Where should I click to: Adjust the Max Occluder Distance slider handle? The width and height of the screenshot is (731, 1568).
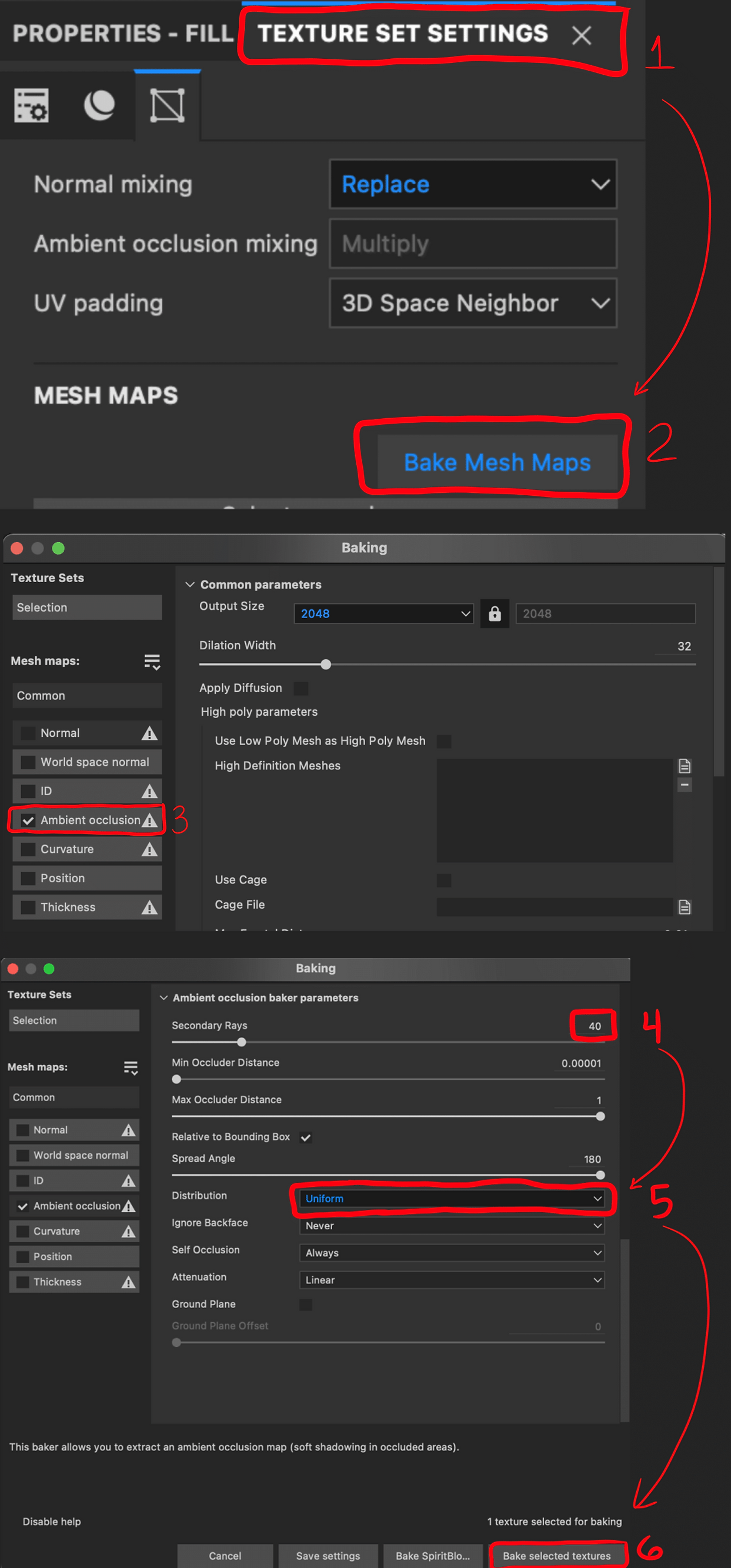[x=600, y=1116]
